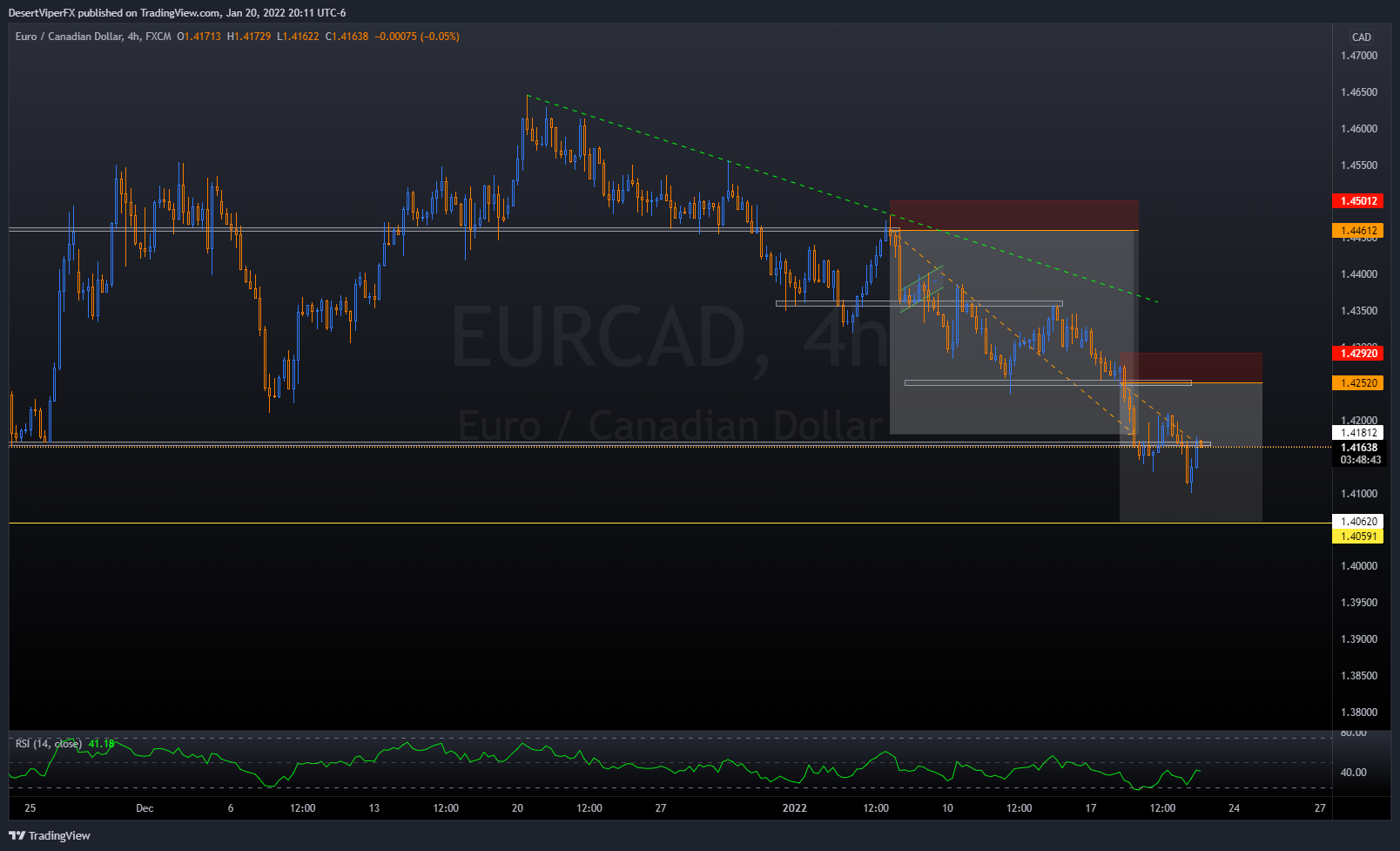Click the 12:00 label between 2022 and 10
Screen dimensions: 1400x851
click(876, 808)
